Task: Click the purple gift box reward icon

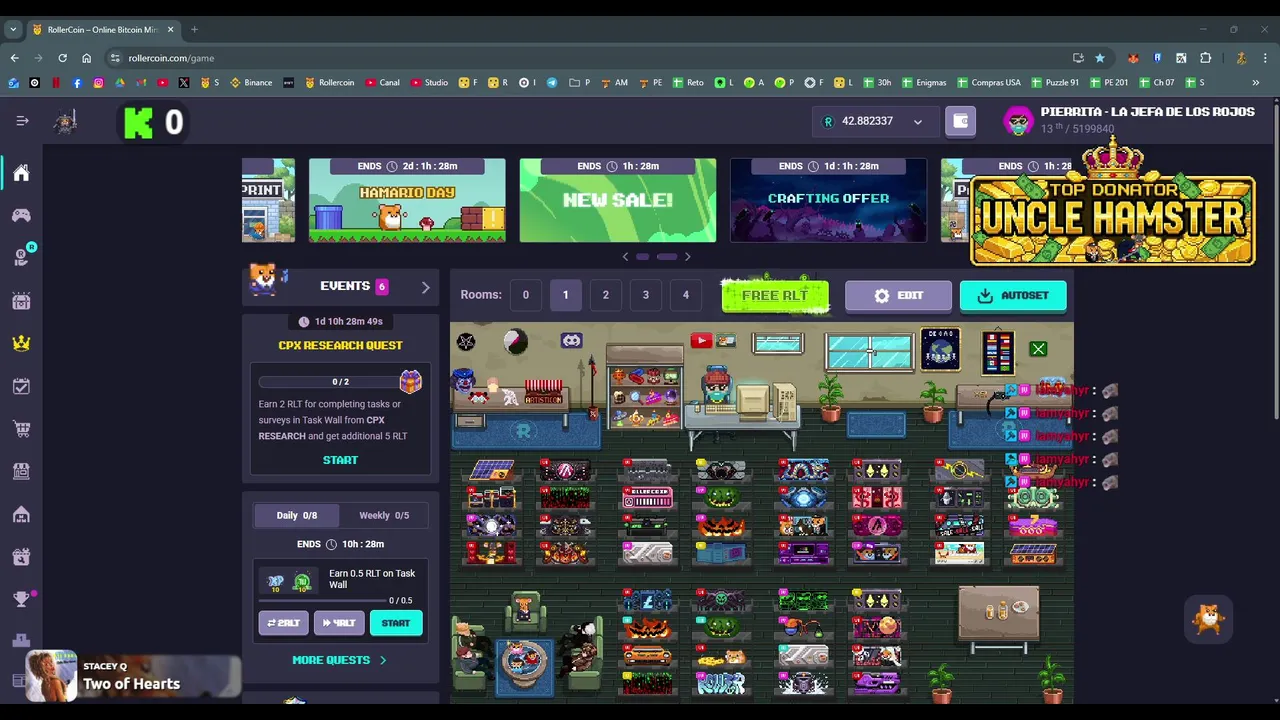Action: [x=410, y=381]
